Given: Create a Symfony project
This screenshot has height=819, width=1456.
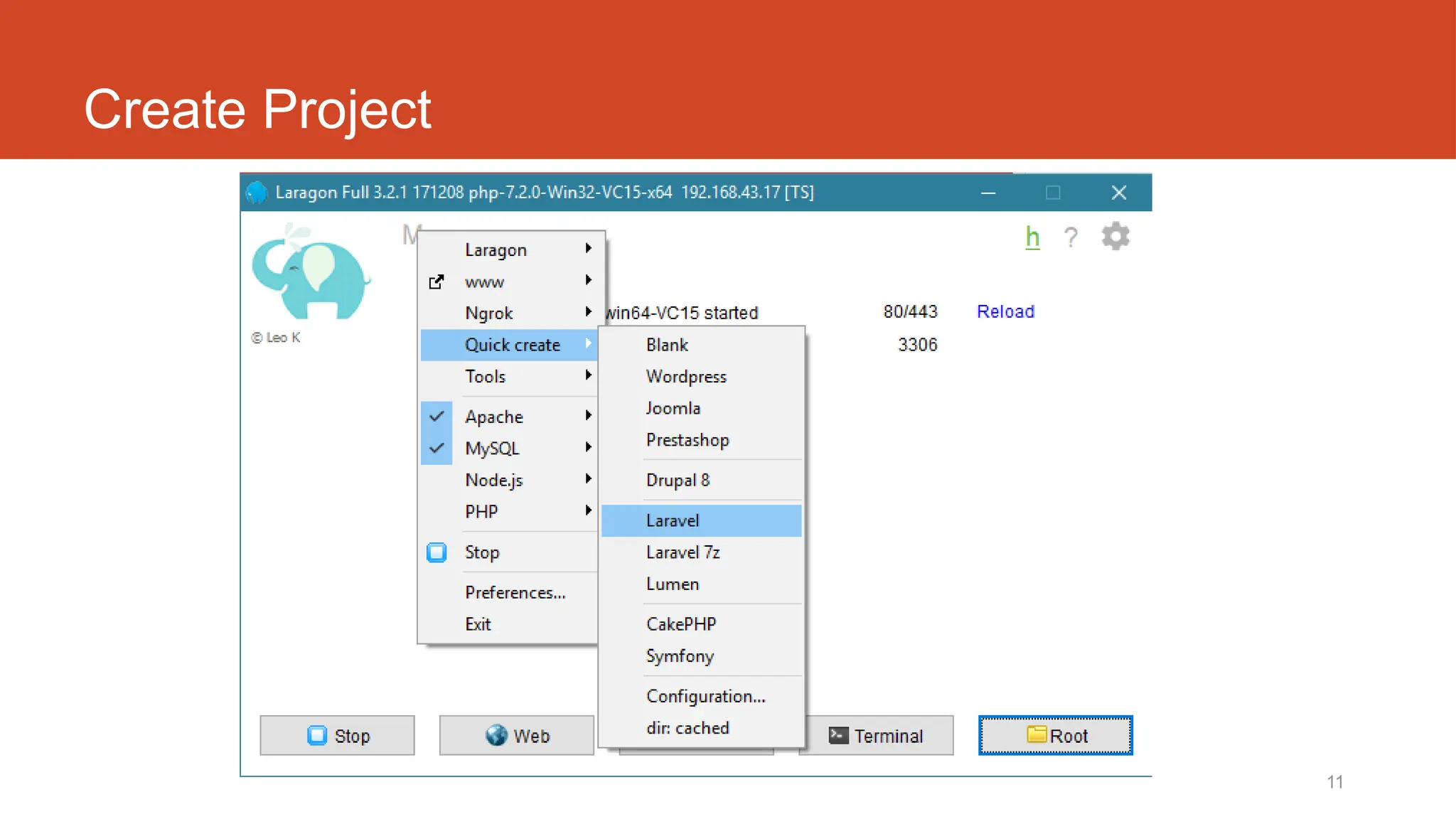Looking at the screenshot, I should tap(702, 655).
